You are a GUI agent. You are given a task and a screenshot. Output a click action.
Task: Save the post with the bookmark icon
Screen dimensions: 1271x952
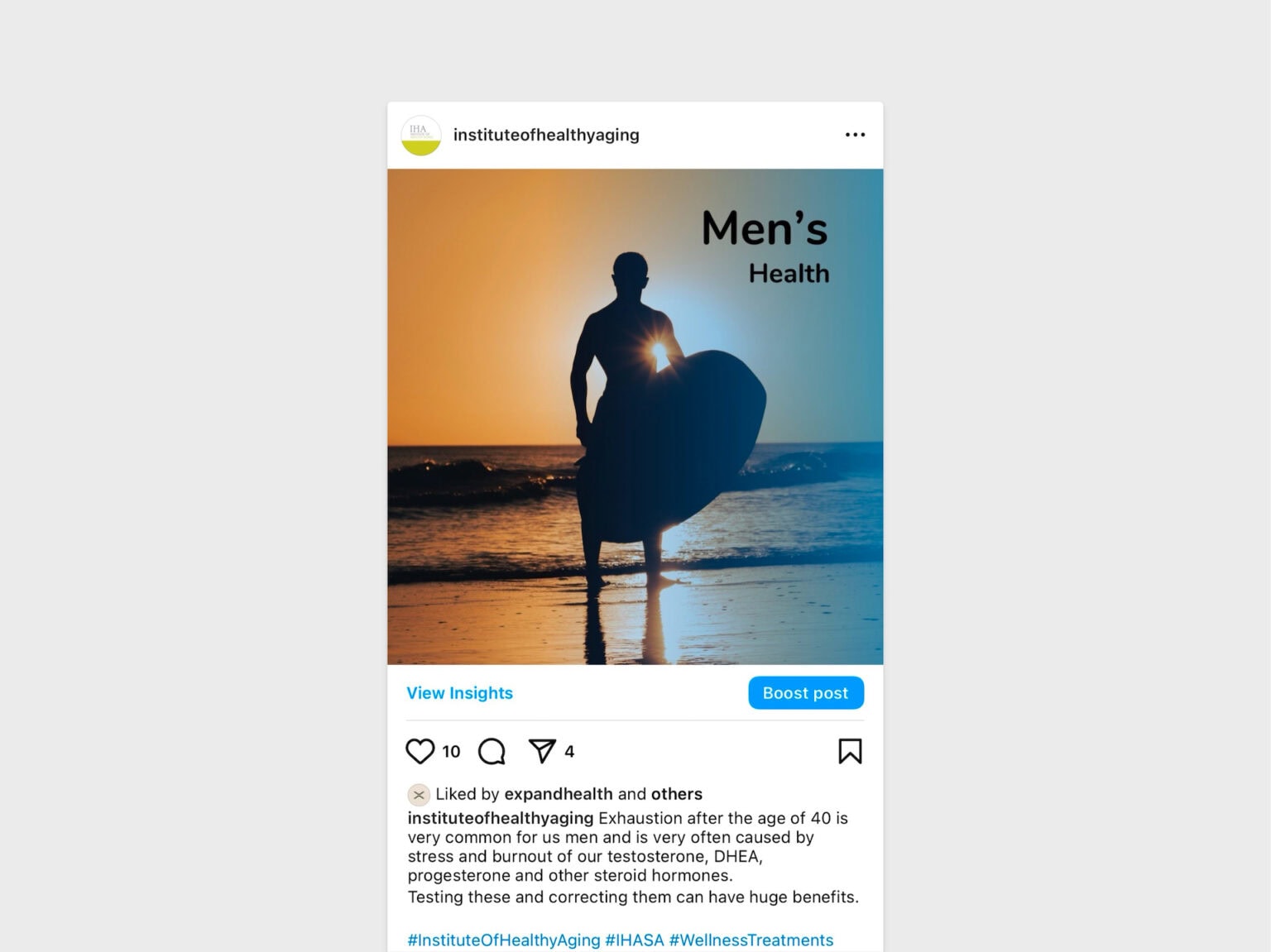coord(850,751)
